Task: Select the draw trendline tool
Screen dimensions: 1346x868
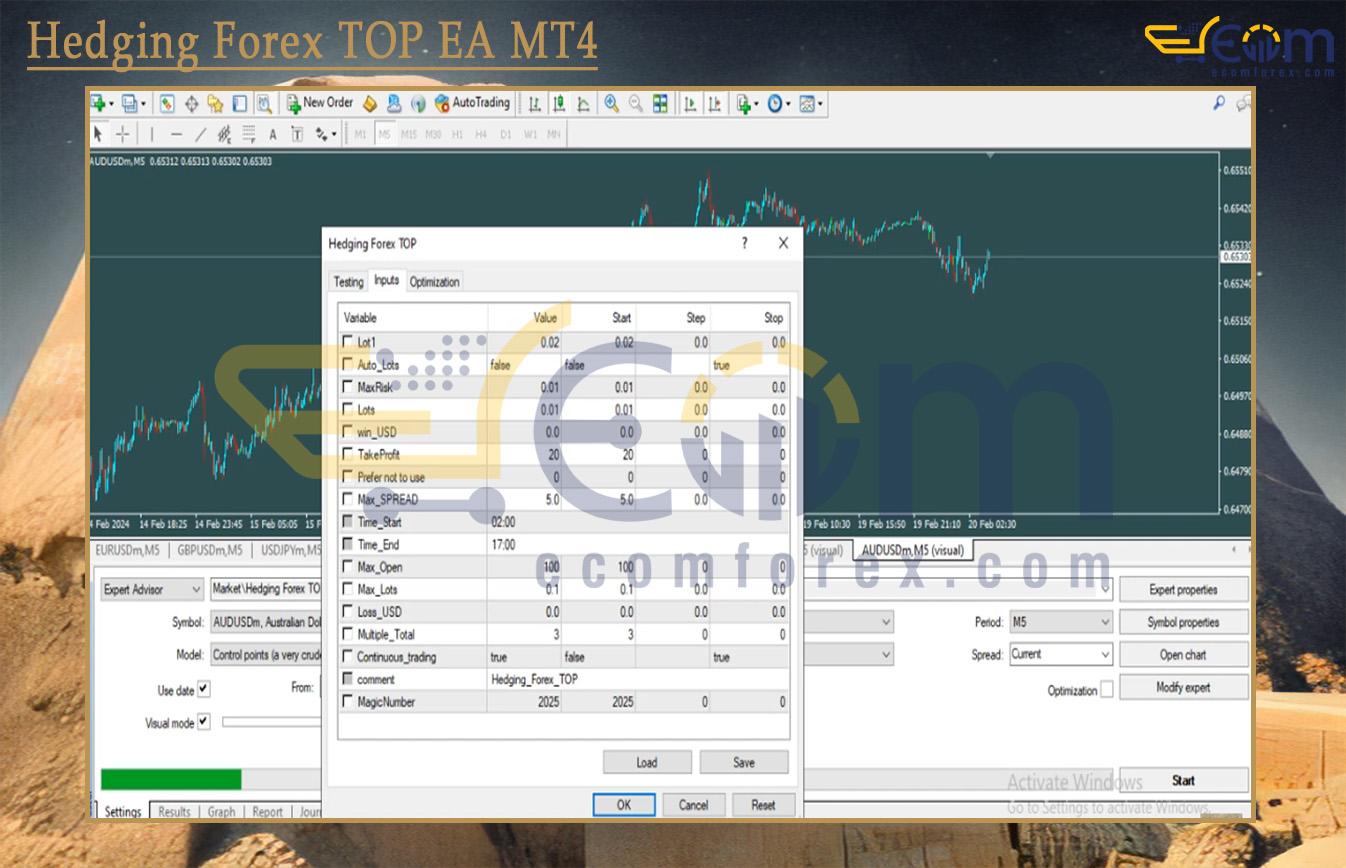Action: tap(200, 134)
